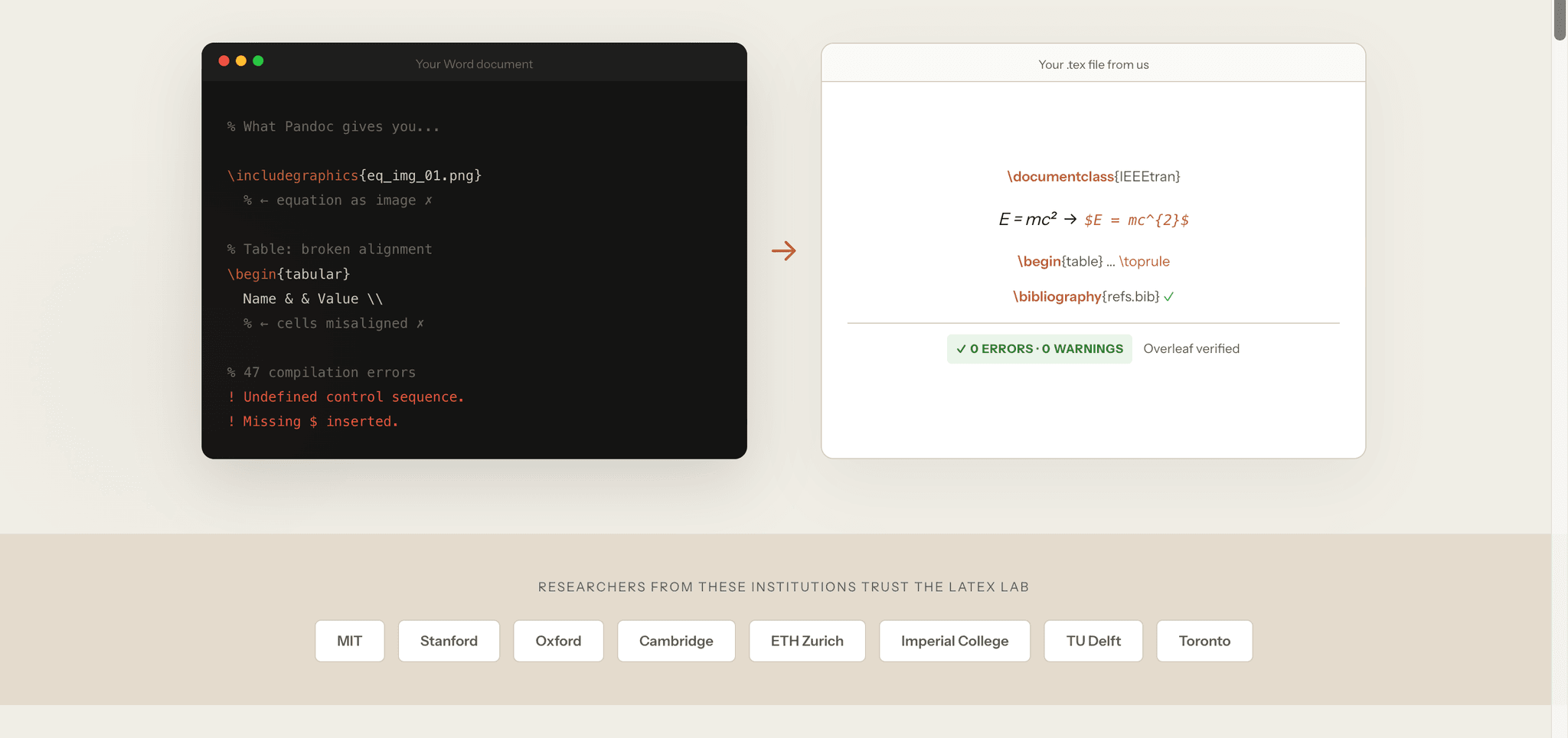This screenshot has height=738, width=1568.
Task: Click the '0 ERRORS · 0 WARNINGS' badge
Action: [x=1039, y=349]
